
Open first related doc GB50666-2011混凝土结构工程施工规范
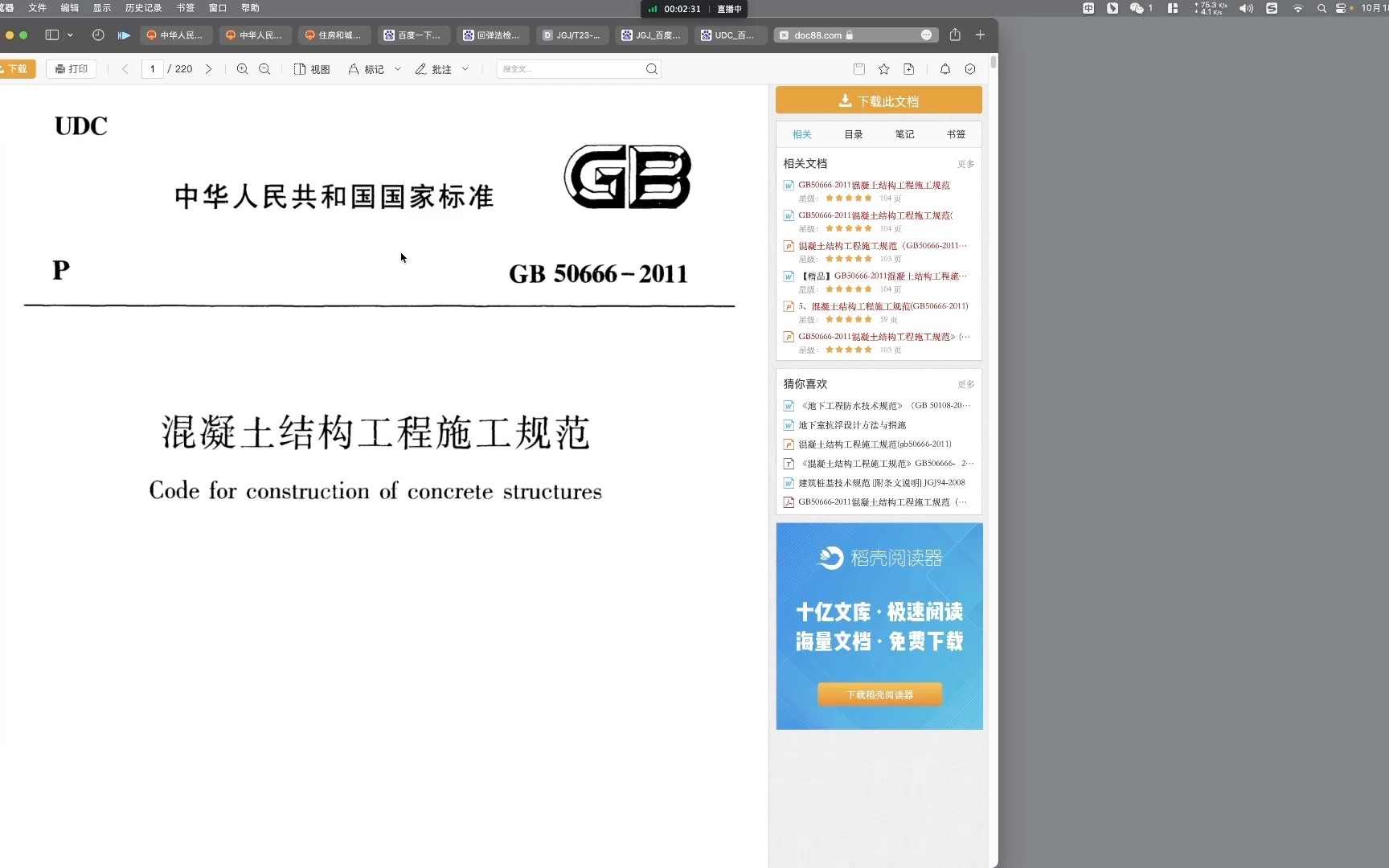pos(874,185)
